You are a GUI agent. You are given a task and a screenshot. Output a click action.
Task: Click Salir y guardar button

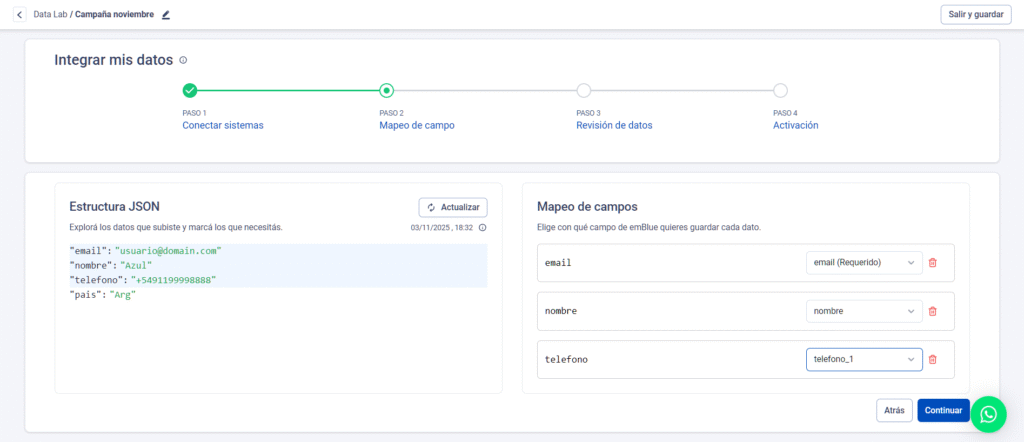[975, 14]
